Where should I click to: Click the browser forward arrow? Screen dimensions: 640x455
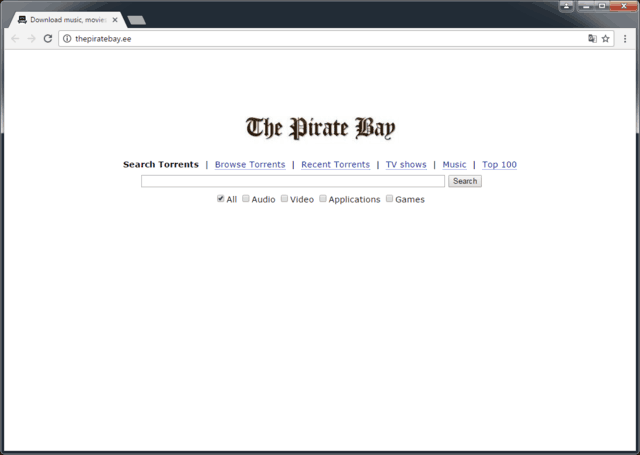point(31,39)
